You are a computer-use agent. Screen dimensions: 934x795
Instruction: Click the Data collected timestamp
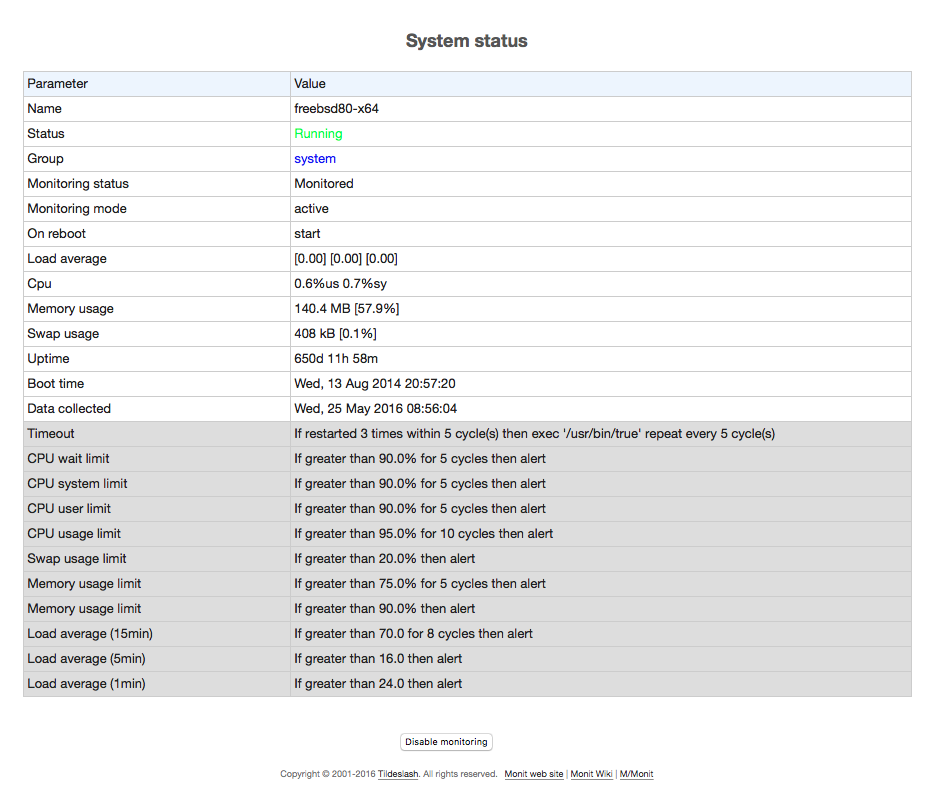375,409
